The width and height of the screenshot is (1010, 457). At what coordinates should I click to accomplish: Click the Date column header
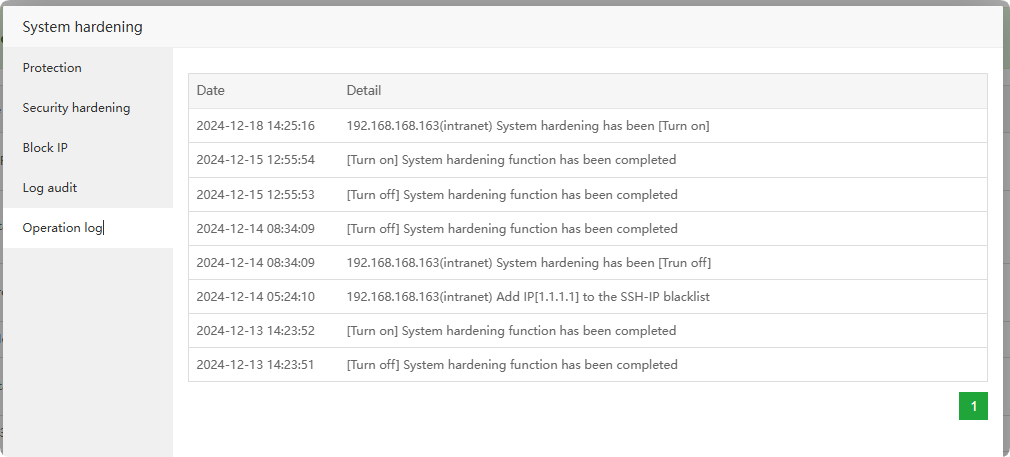click(x=211, y=91)
